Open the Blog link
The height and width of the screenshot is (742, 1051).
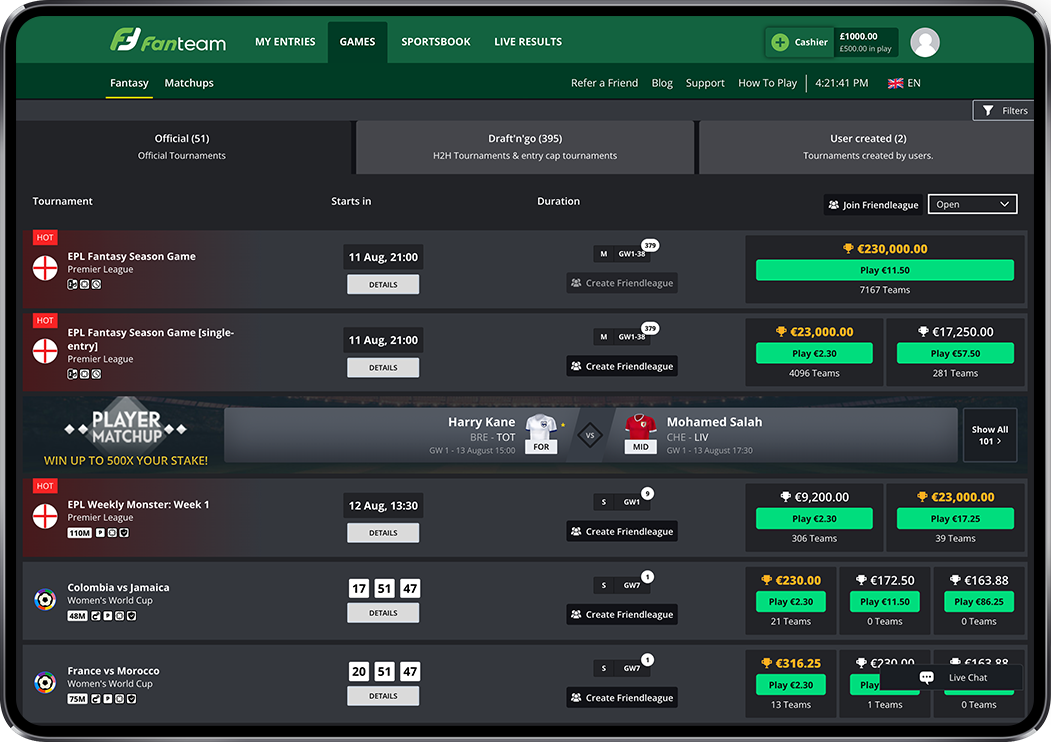click(662, 83)
